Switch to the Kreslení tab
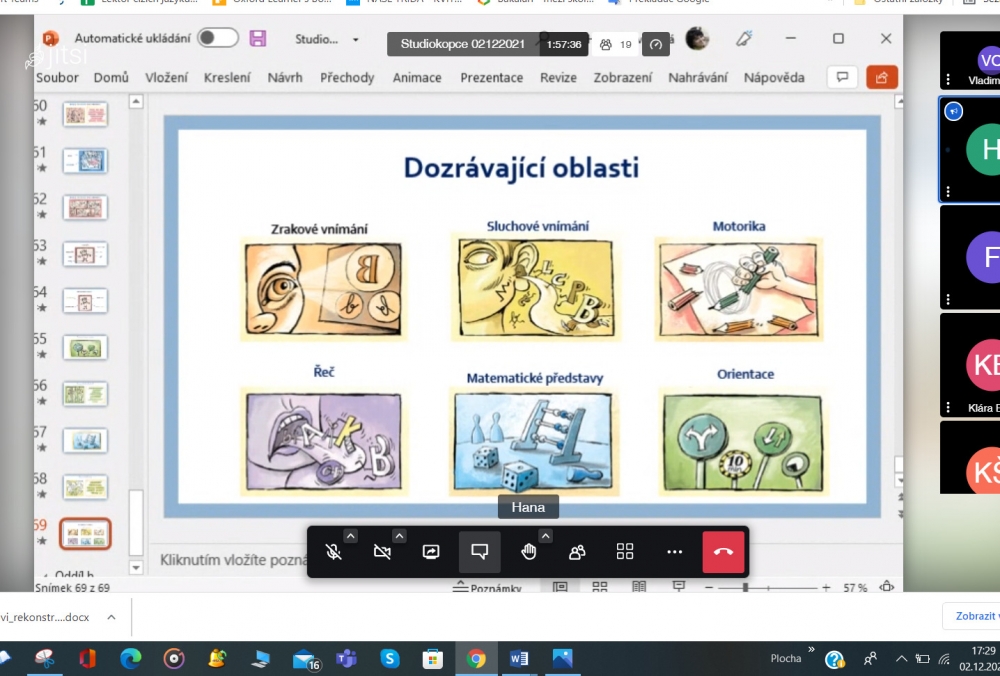This screenshot has width=1000, height=676. pos(227,78)
